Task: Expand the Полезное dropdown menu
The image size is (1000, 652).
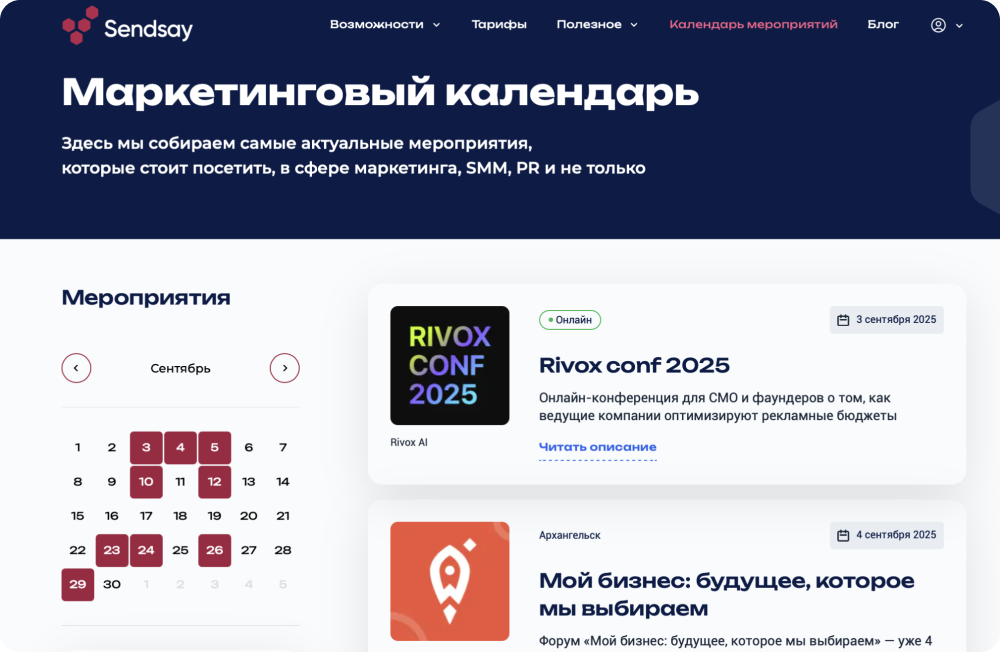Action: 597,25
